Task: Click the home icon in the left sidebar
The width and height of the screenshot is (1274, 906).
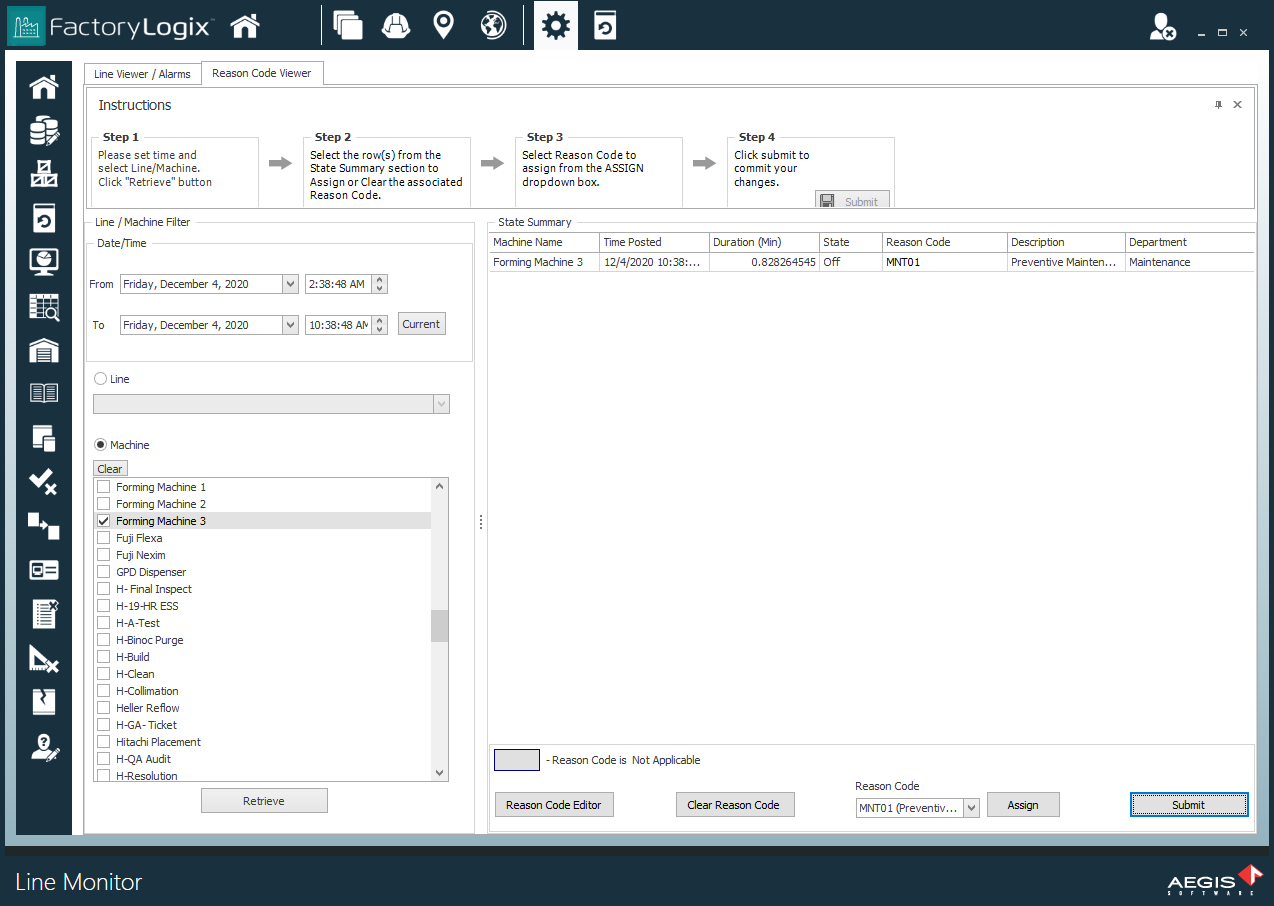Action: [43, 86]
